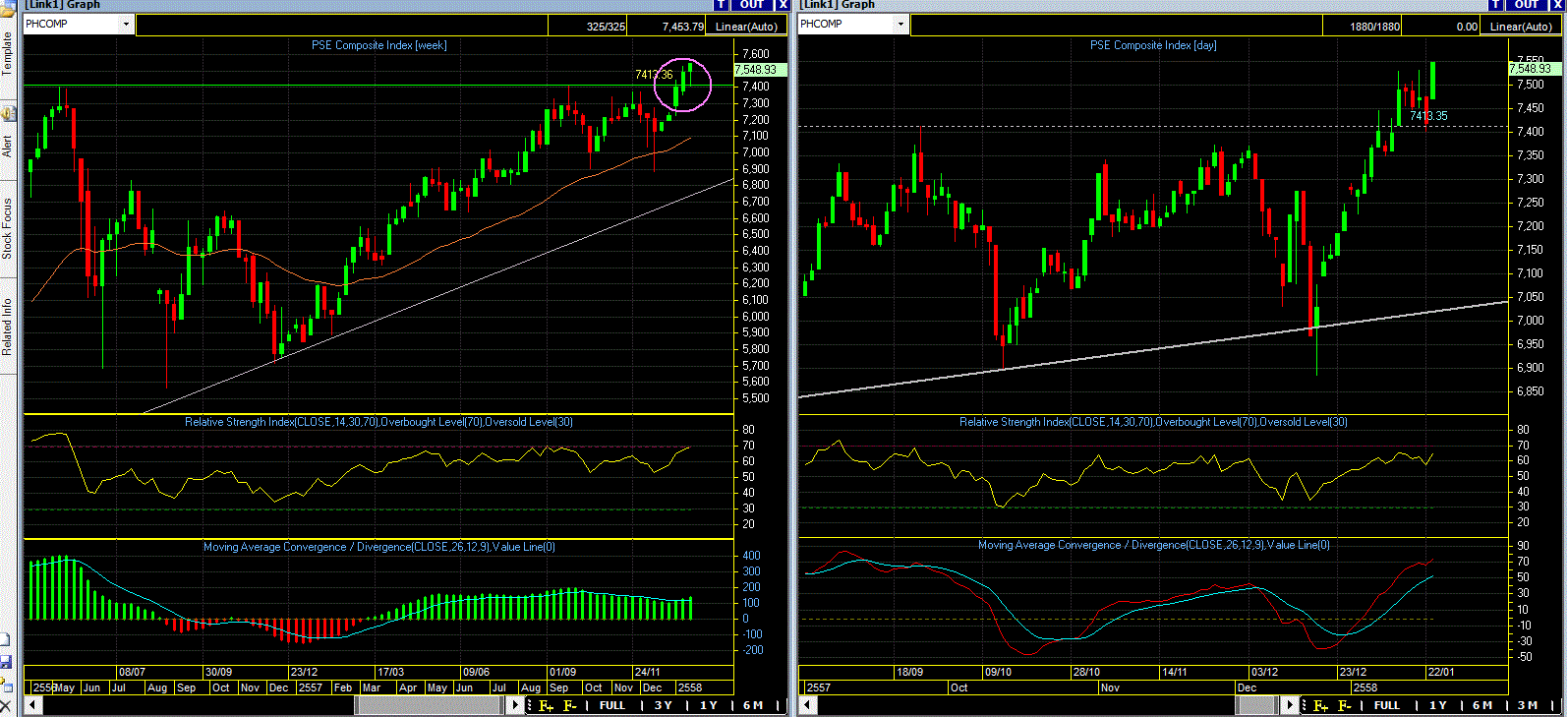The width and height of the screenshot is (1568, 717).
Task: Select the 1Y range in the weekly chart
Action: pyautogui.click(x=709, y=705)
